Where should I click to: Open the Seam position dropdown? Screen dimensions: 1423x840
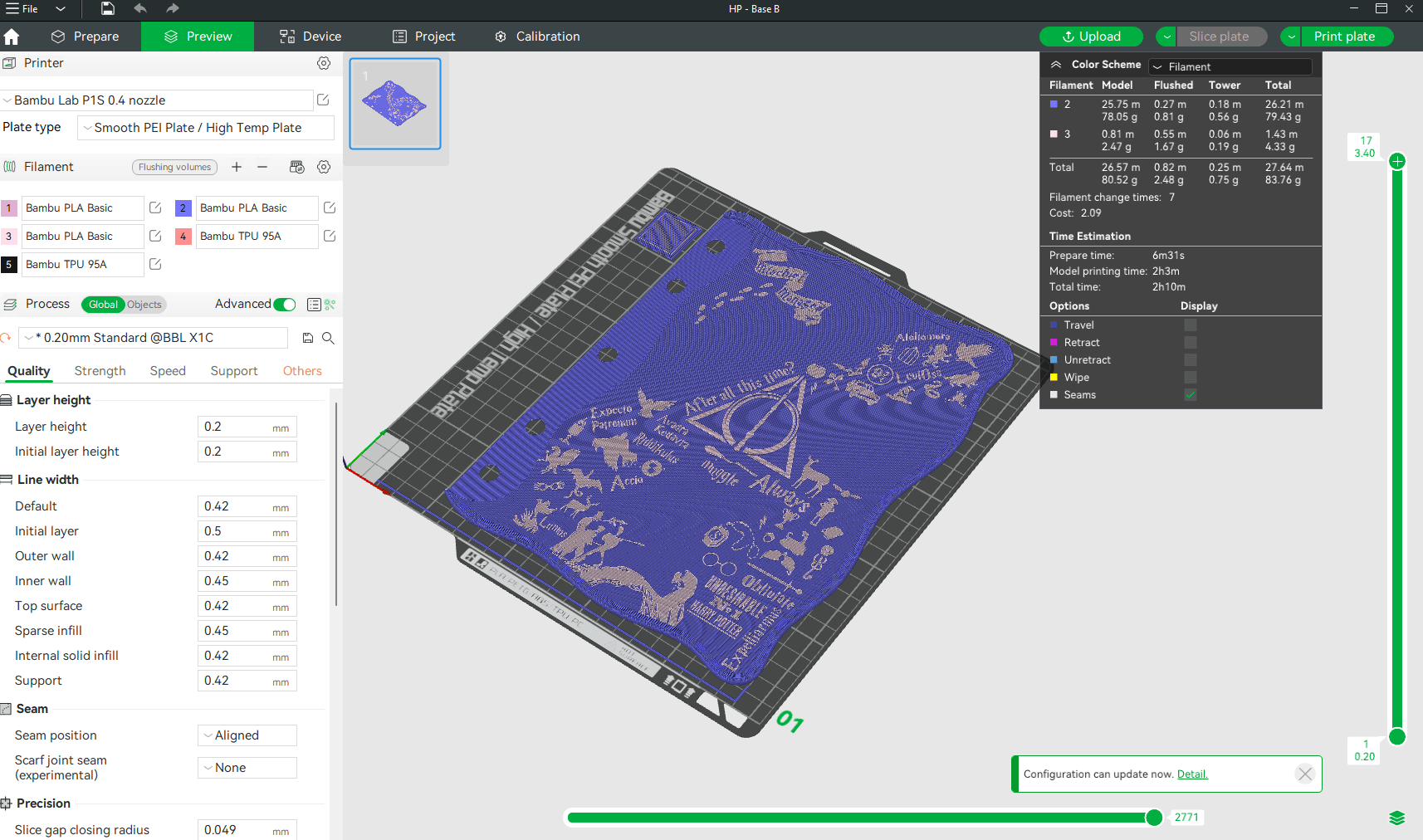(247, 735)
